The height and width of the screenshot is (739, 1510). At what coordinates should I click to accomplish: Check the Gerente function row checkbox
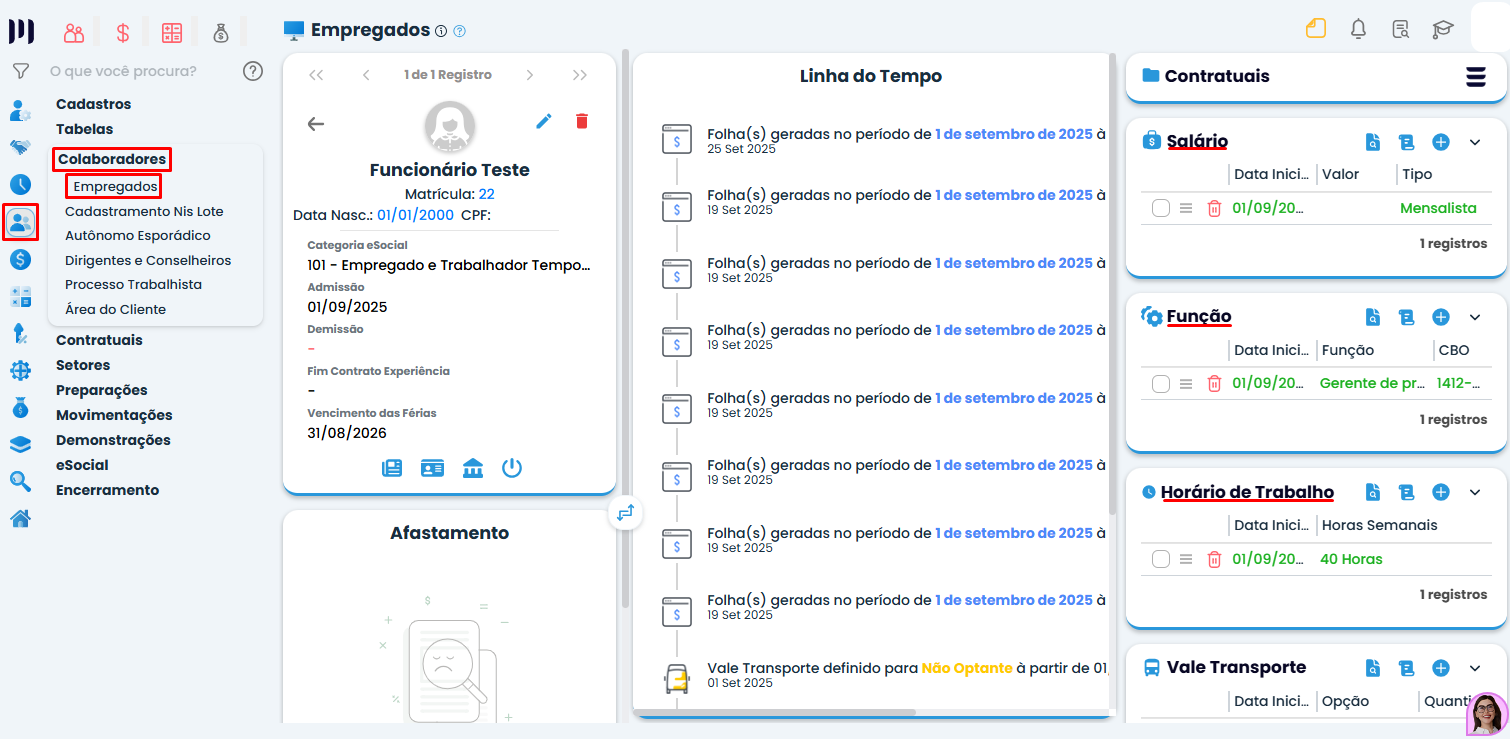point(1160,383)
